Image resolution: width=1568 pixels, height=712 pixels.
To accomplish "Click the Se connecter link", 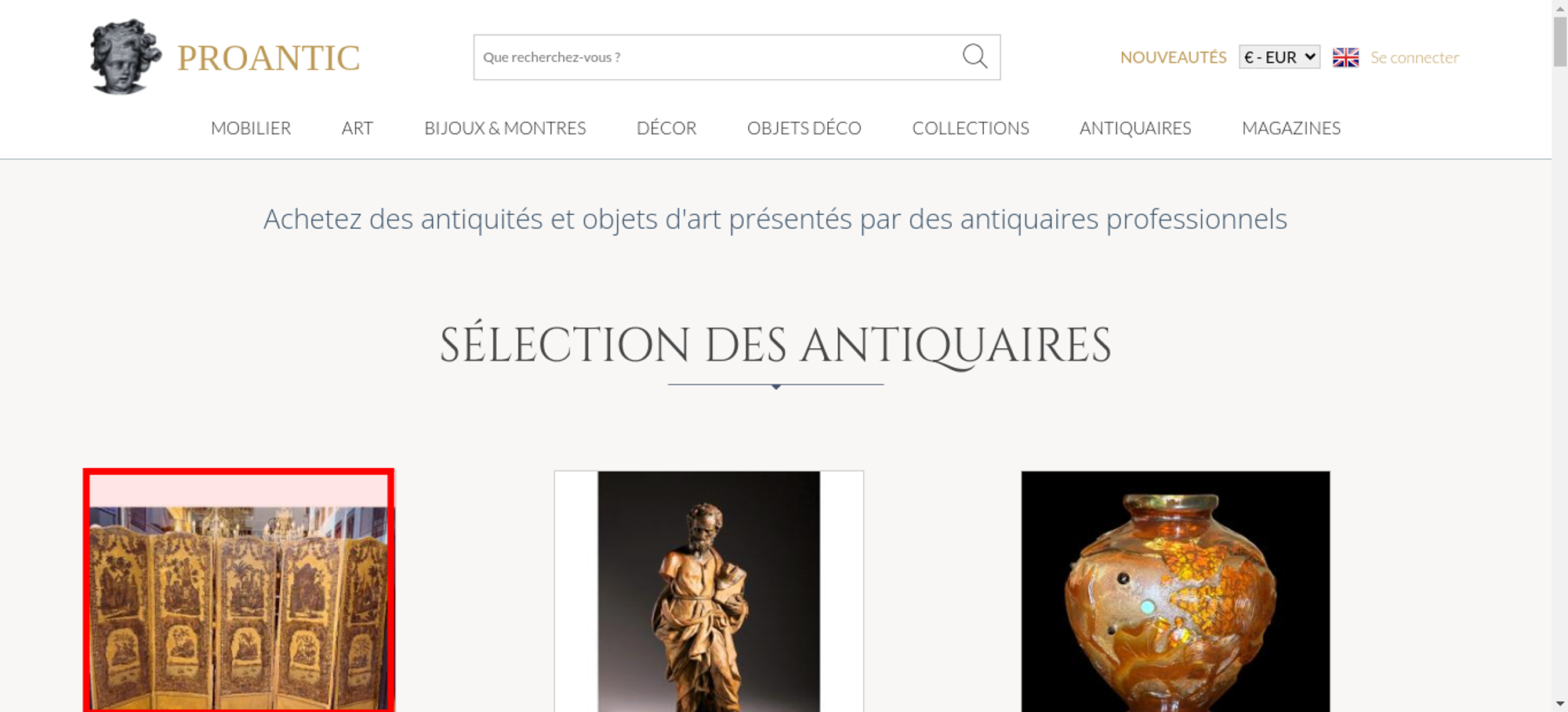I will [x=1414, y=57].
